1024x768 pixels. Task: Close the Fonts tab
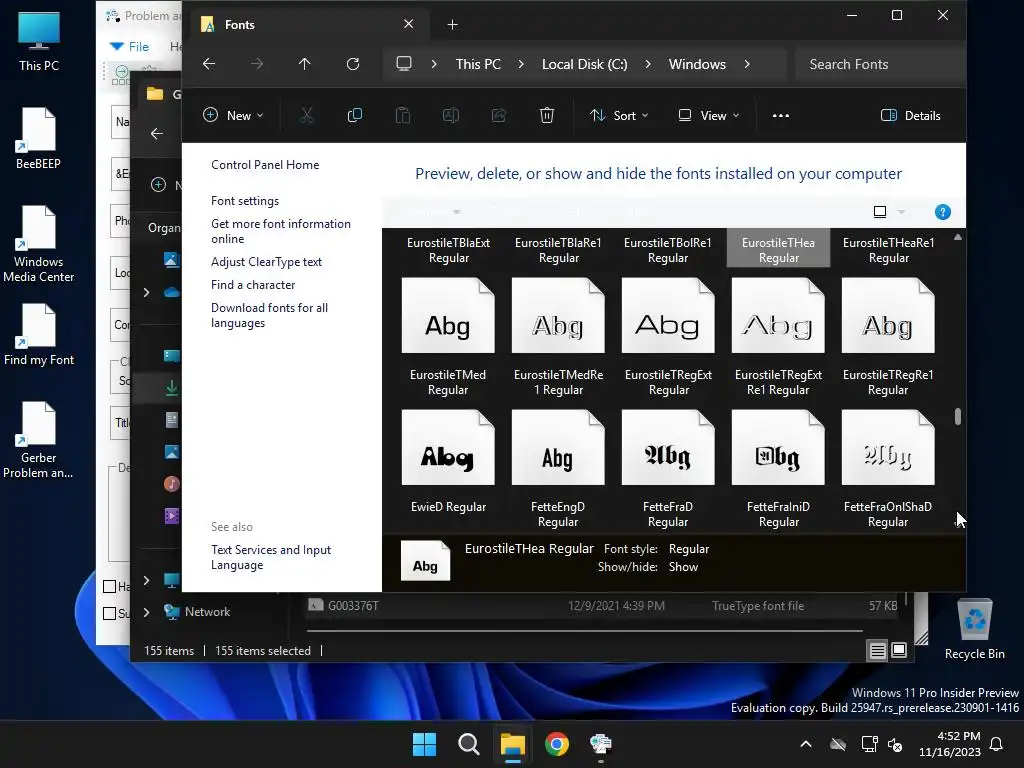click(408, 24)
